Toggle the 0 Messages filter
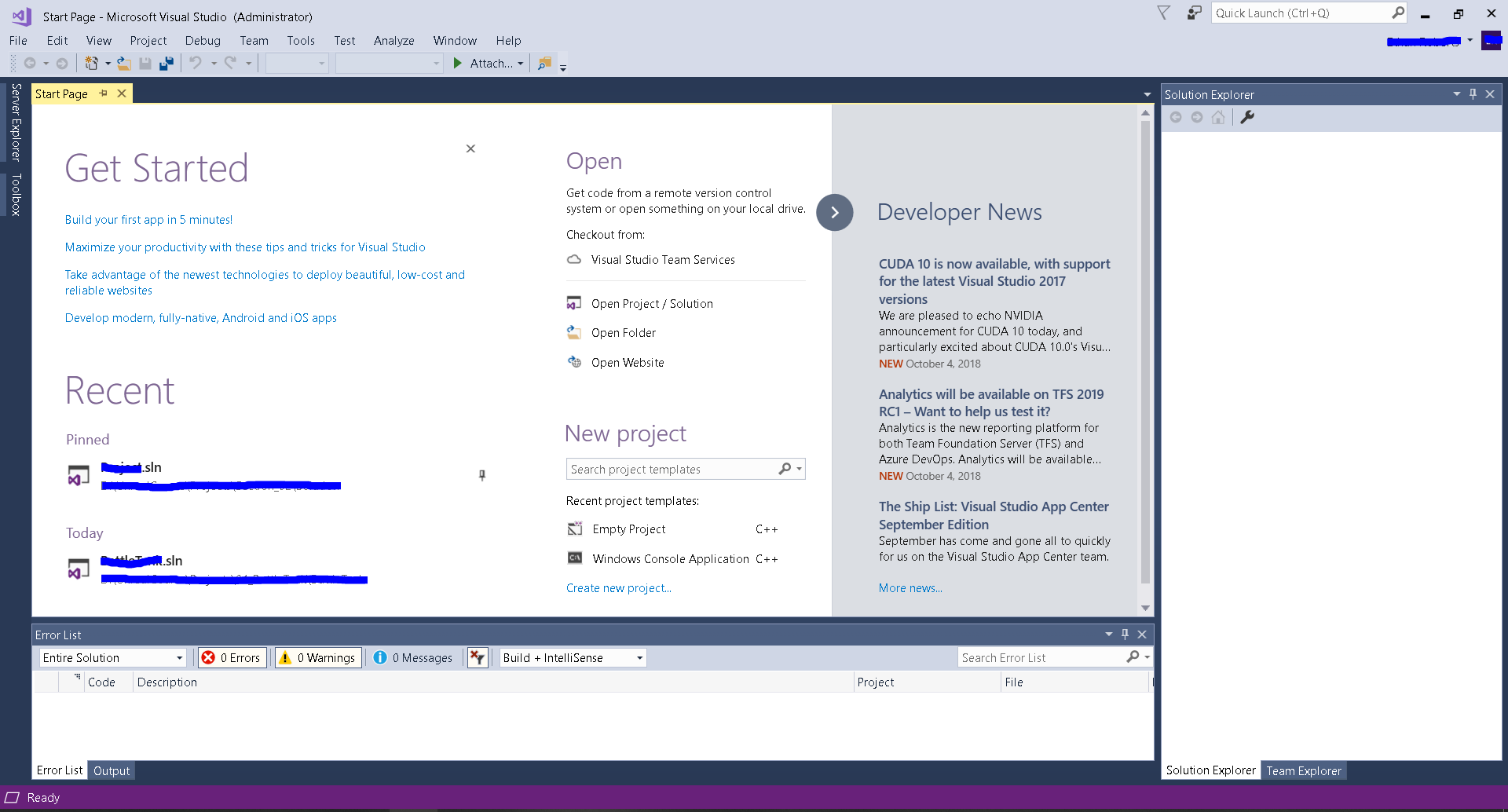The width and height of the screenshot is (1508, 812). pos(414,658)
